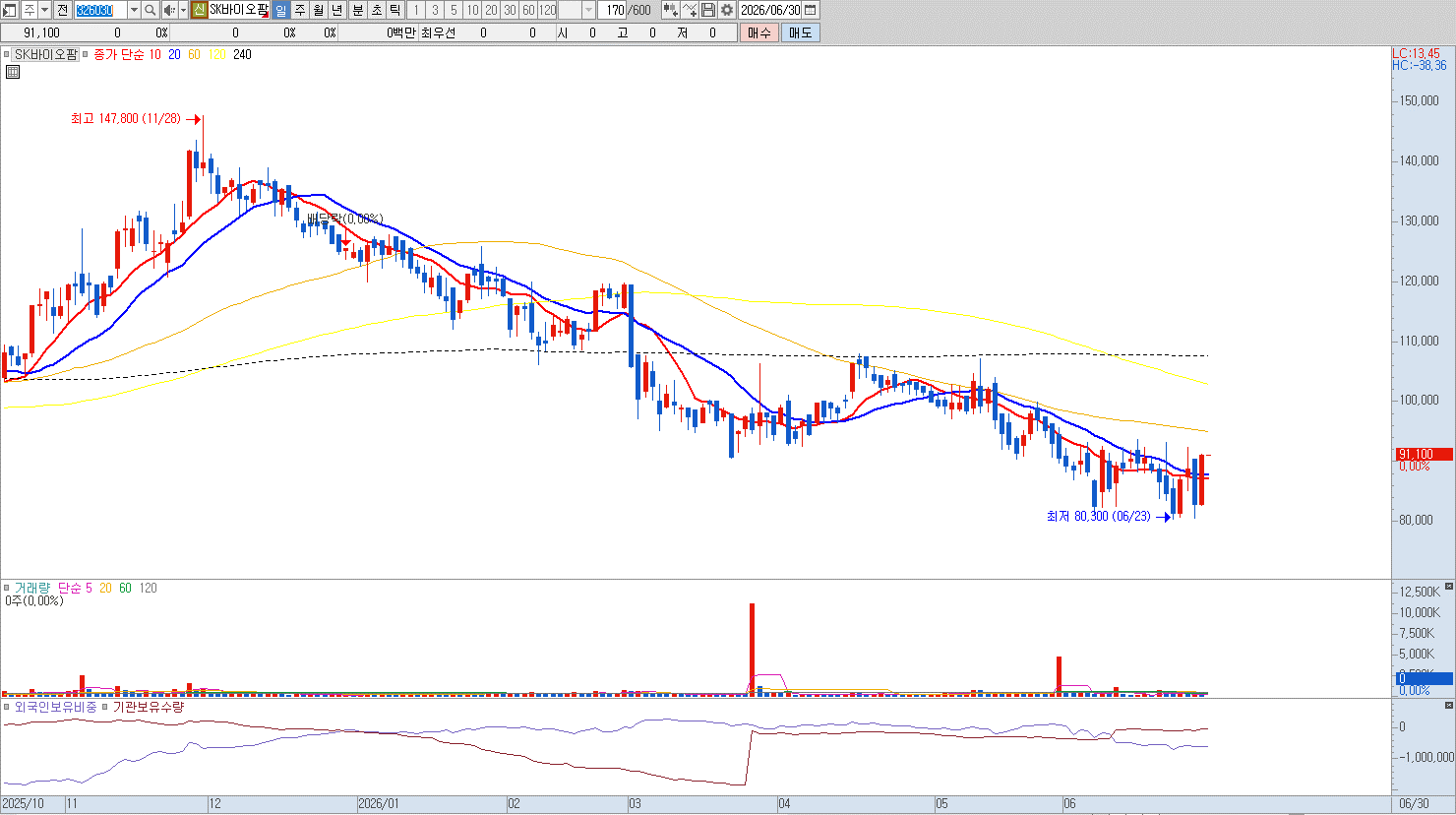
Task: Click the stock search magnifier icon
Action: (150, 10)
